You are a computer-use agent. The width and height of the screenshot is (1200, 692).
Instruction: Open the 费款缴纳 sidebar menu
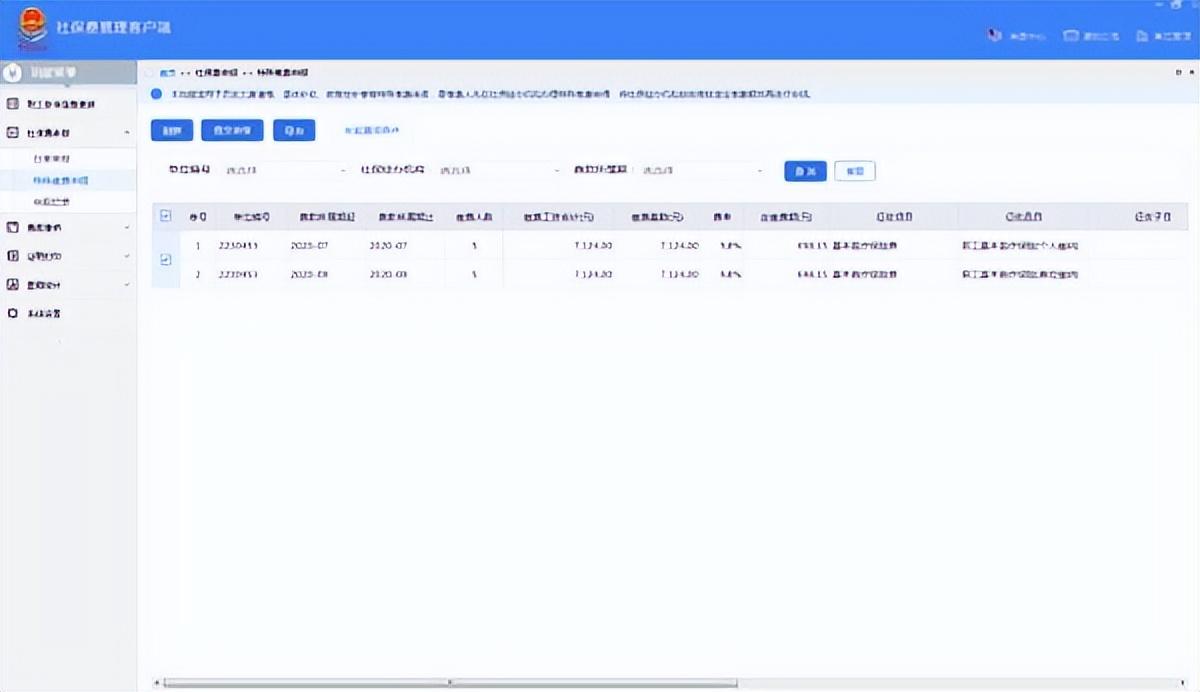tap(68, 228)
